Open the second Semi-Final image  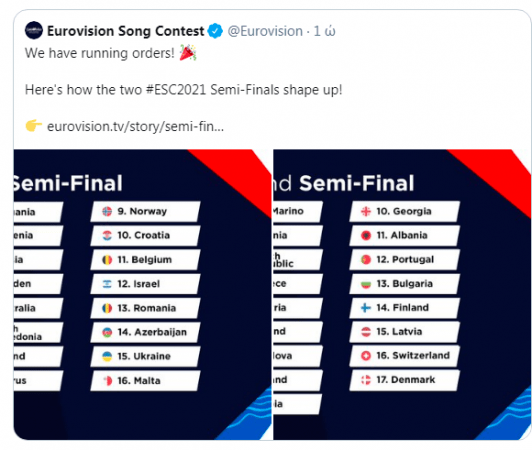coord(402,295)
